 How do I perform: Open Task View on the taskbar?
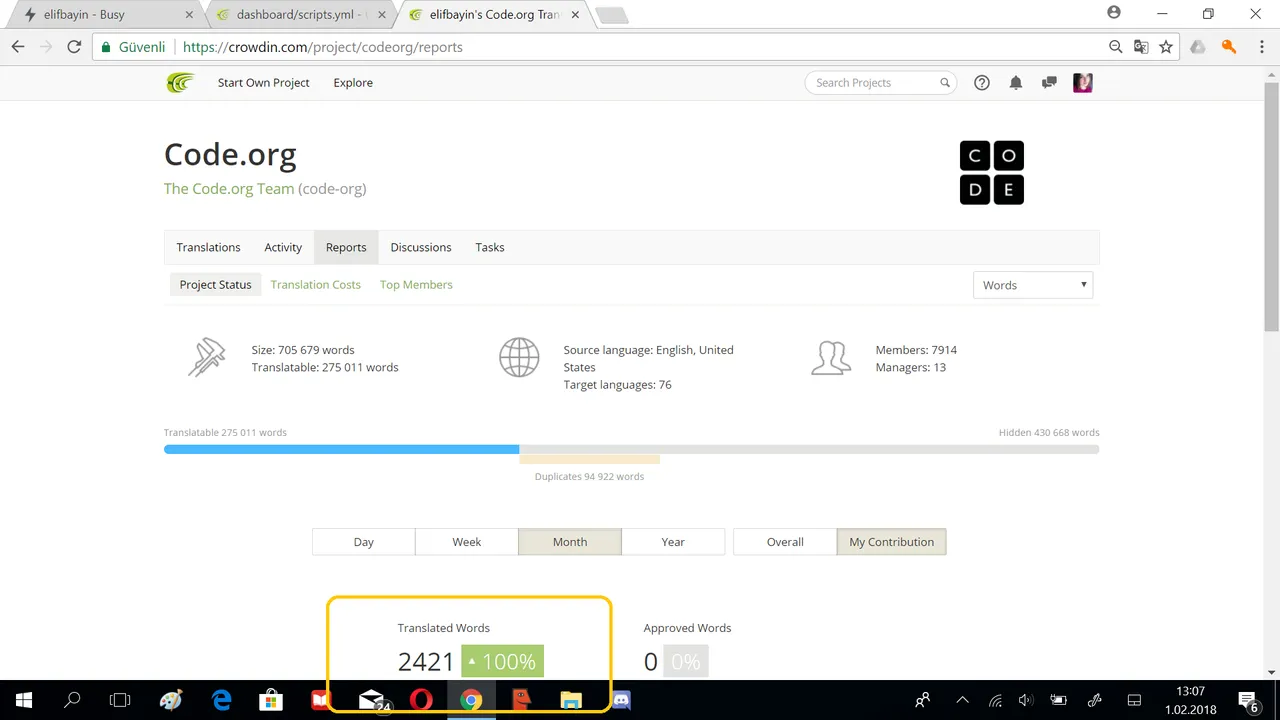120,700
